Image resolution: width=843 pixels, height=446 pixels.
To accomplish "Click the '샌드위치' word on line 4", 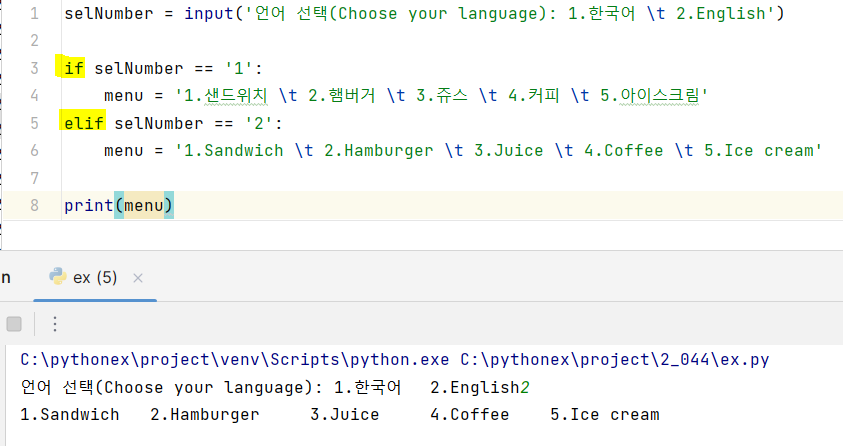I will (235, 96).
